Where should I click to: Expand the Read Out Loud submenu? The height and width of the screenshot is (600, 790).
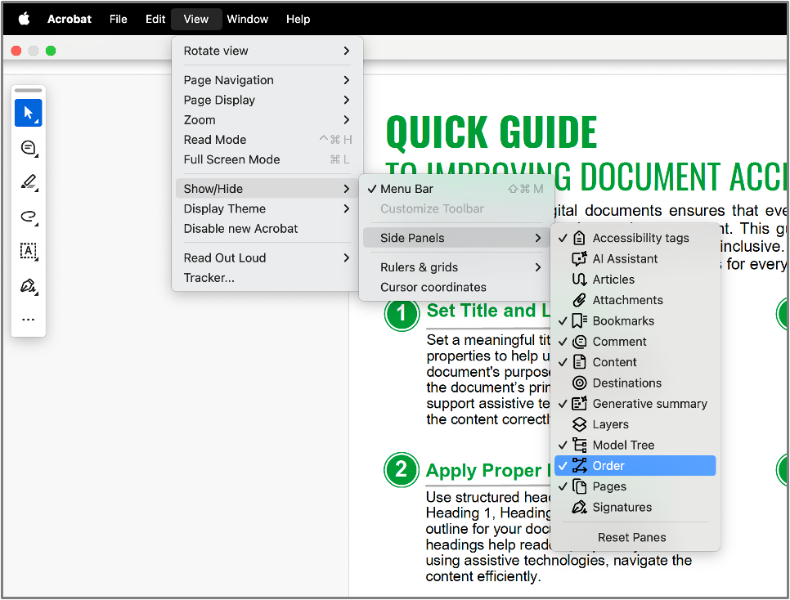coord(267,258)
